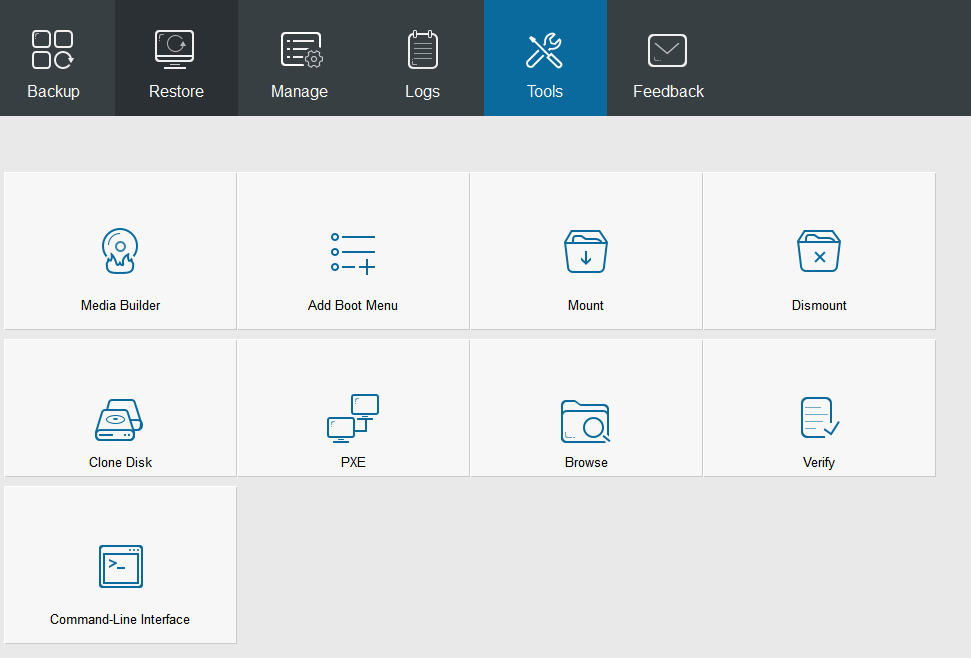Click the Add Boot Menu list icon
Image resolution: width=971 pixels, height=658 pixels.
click(353, 253)
